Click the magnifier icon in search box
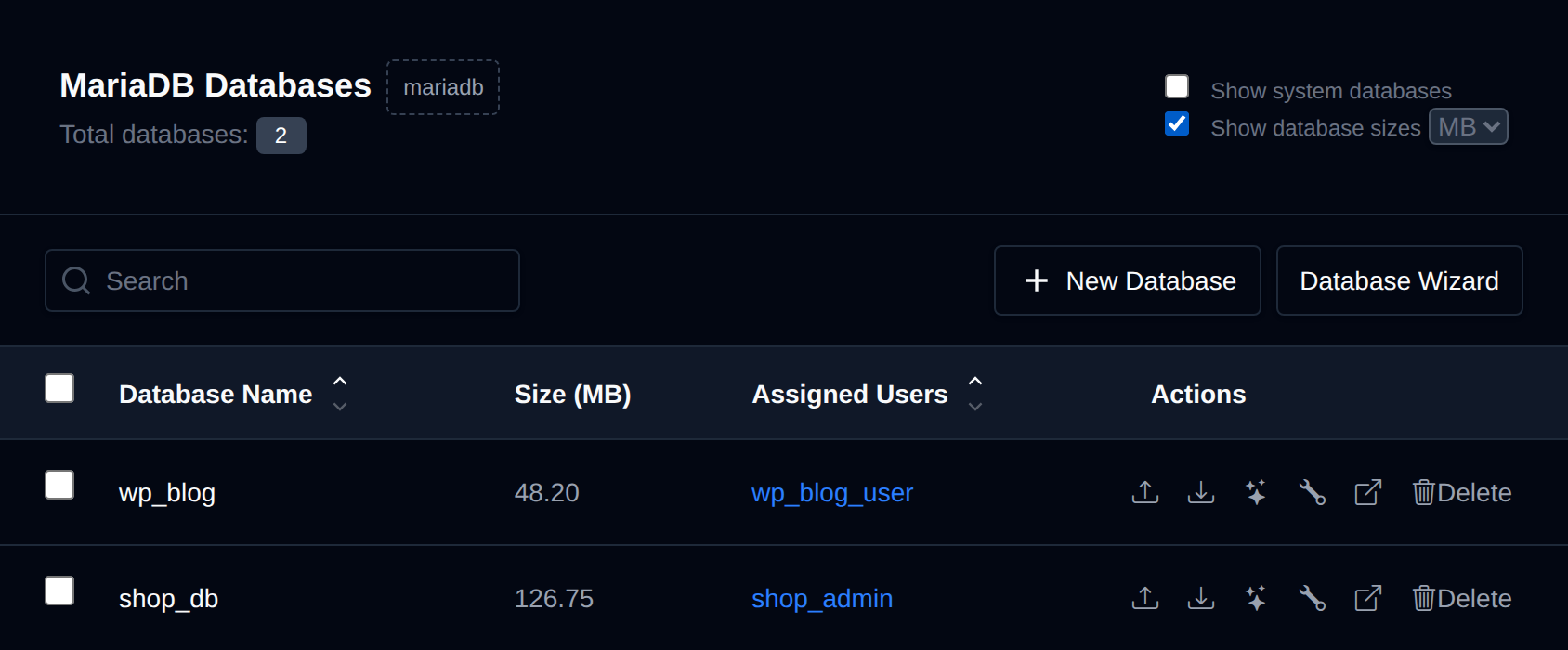The height and width of the screenshot is (650, 1568). click(x=76, y=280)
